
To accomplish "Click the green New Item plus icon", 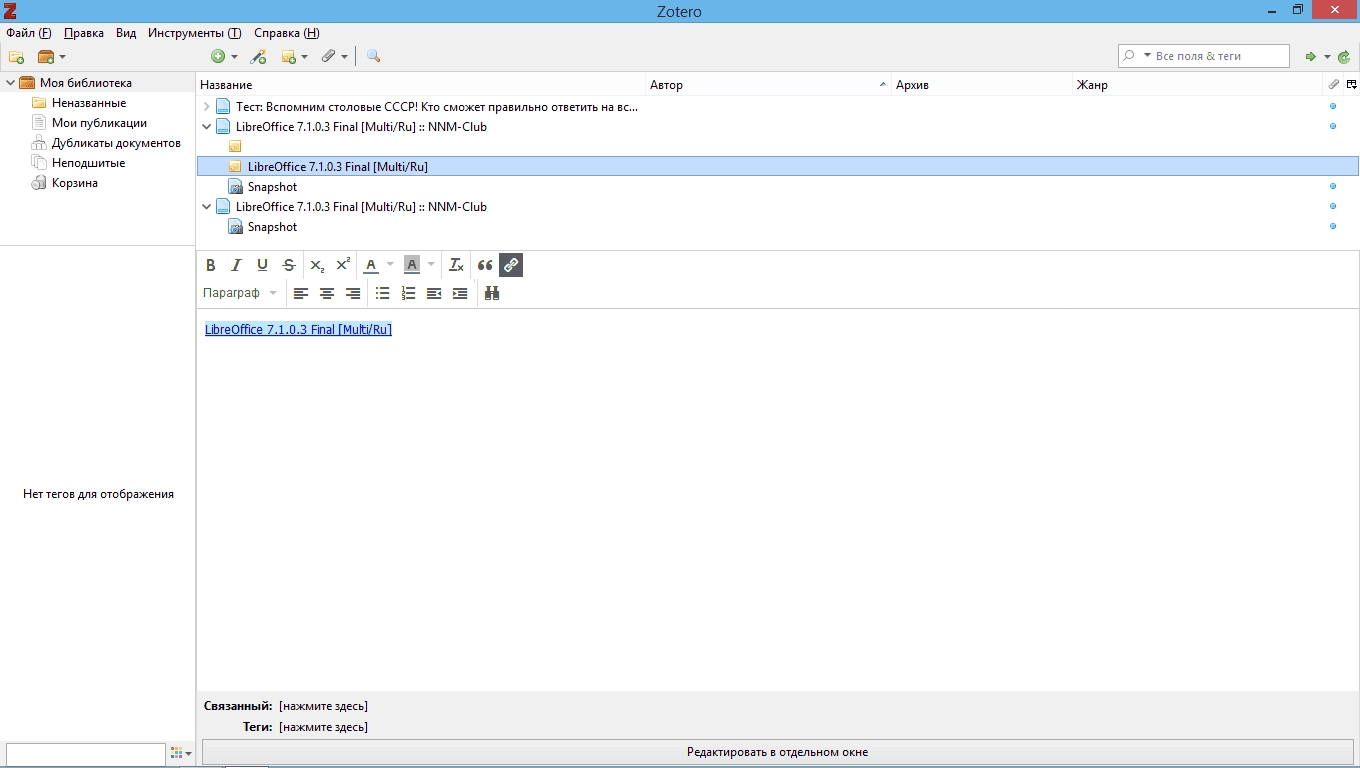I will point(218,57).
